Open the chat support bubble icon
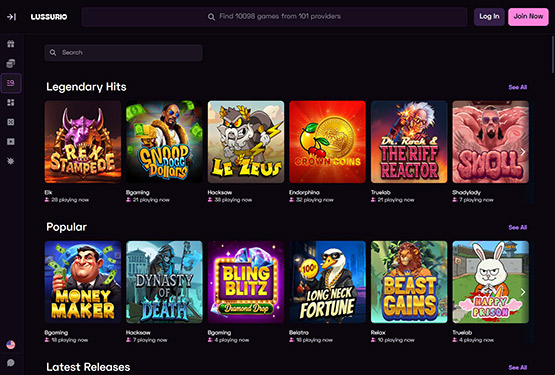555x375 pixels. [x=11, y=363]
